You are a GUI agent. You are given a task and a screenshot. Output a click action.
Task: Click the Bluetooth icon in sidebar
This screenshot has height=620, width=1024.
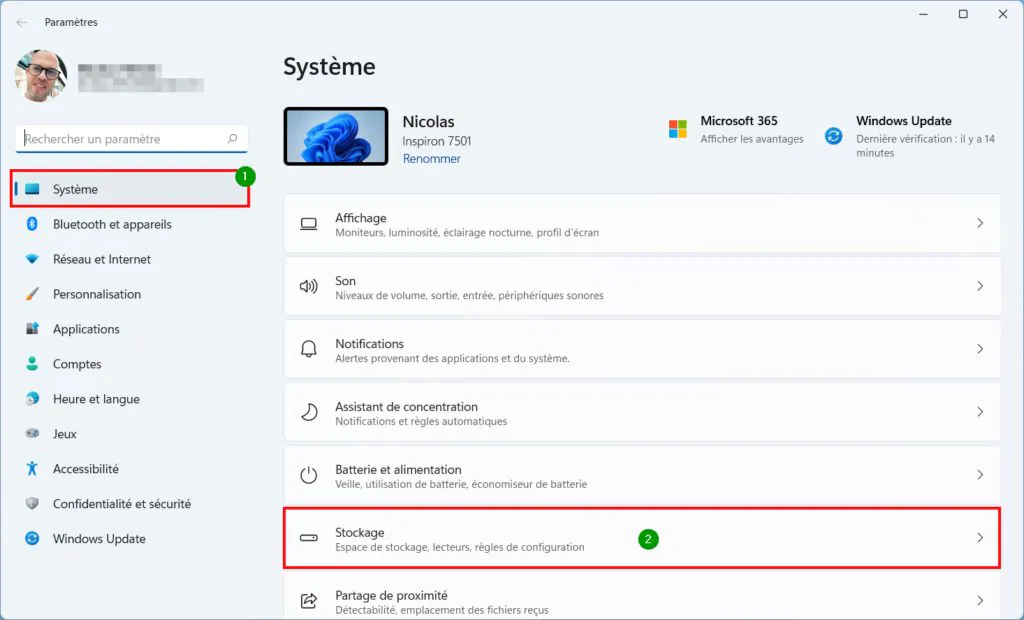tap(32, 224)
